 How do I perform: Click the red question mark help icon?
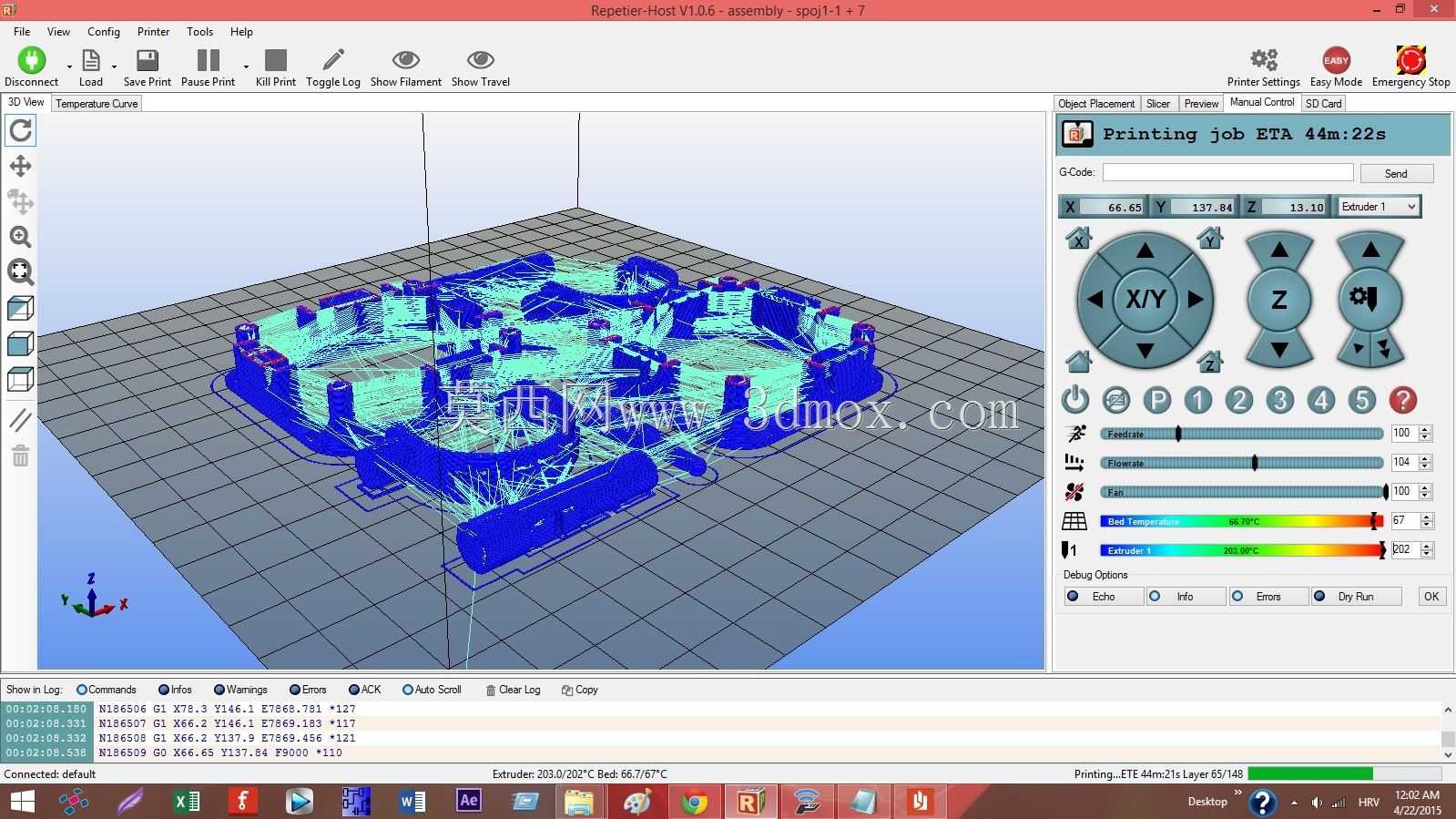pos(1403,400)
